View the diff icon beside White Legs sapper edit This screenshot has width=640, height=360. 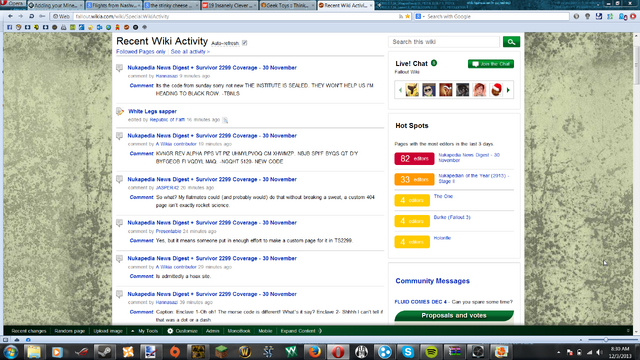[225, 120]
